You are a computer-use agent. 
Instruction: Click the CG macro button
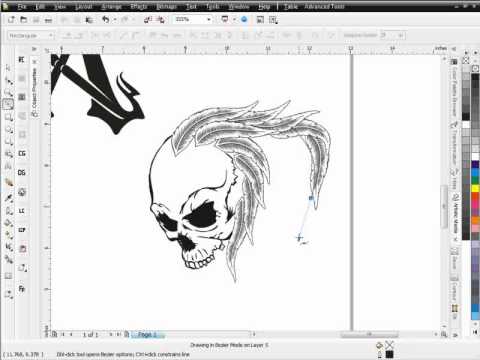pos(22,154)
